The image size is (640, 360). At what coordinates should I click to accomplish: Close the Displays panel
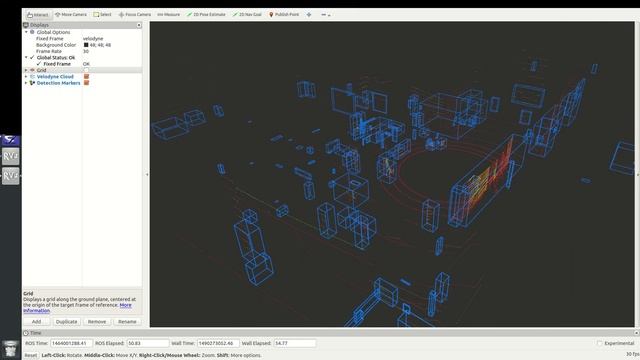pyautogui.click(x=139, y=25)
